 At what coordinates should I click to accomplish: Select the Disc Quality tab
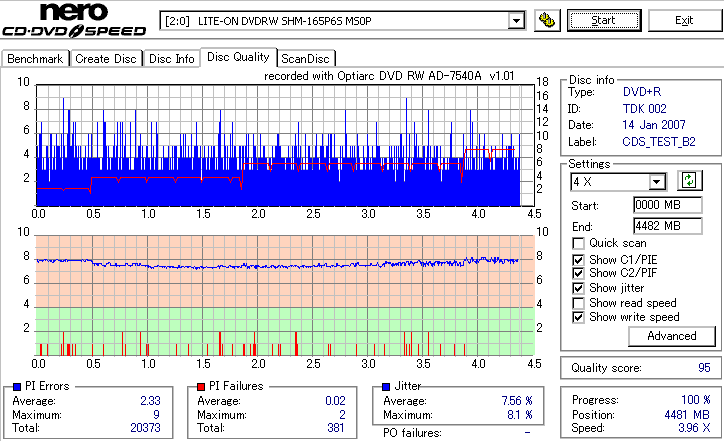pyautogui.click(x=238, y=57)
